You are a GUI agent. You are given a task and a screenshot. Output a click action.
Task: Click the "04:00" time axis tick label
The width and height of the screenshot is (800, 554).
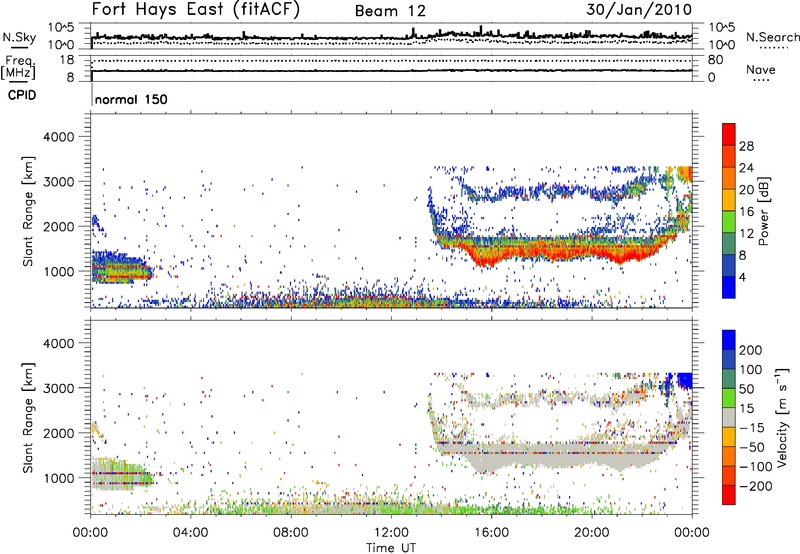point(191,533)
